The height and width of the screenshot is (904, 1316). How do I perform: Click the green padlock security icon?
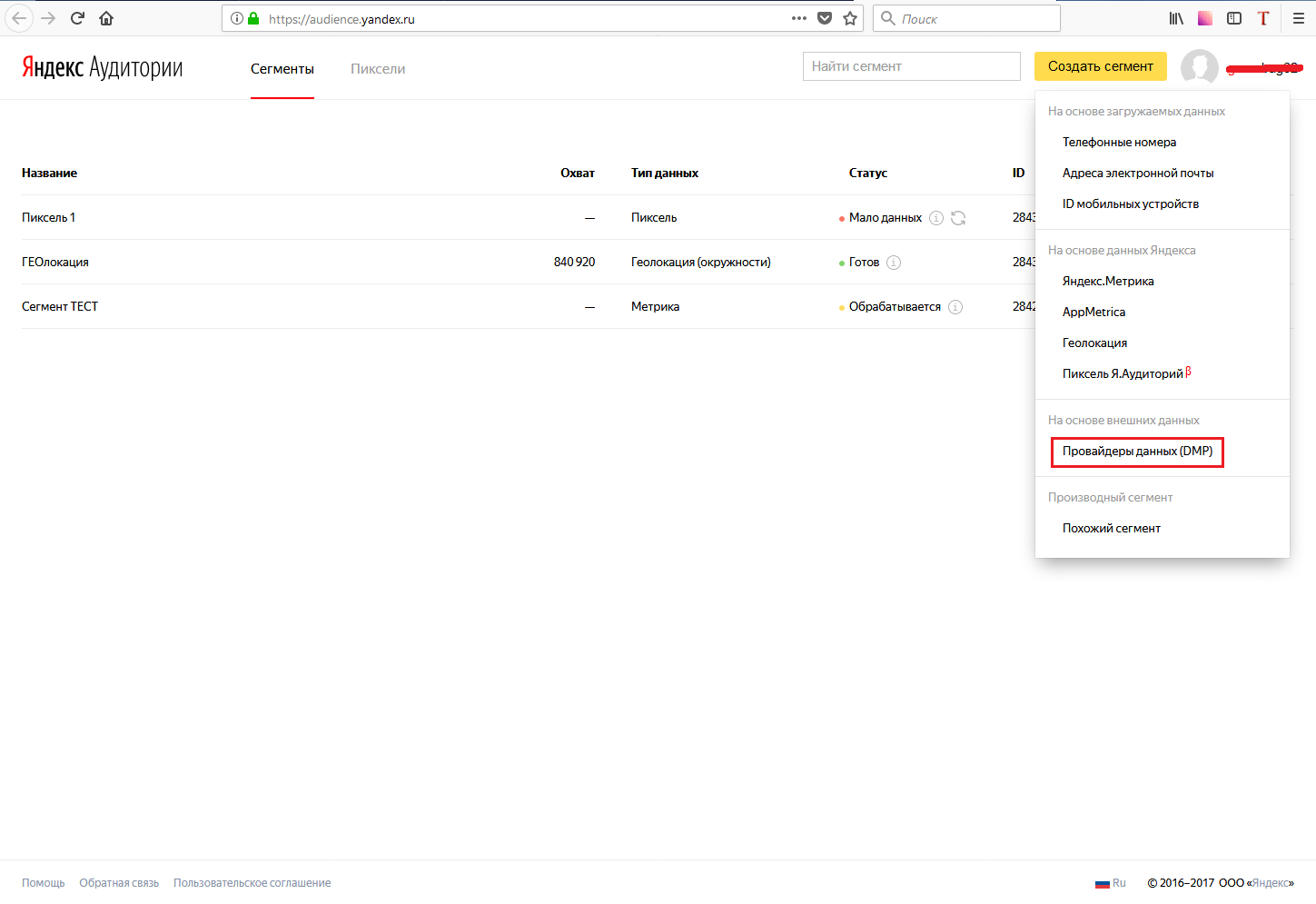point(253,18)
